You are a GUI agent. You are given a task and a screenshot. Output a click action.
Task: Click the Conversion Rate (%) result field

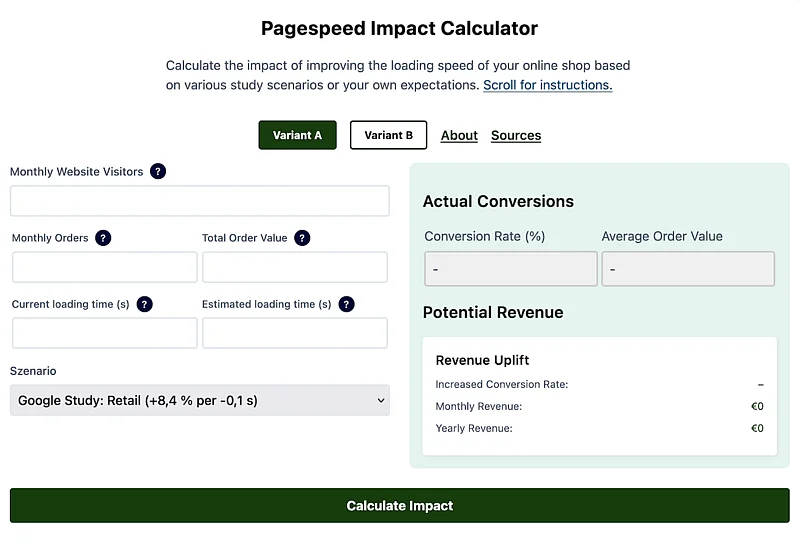[510, 269]
